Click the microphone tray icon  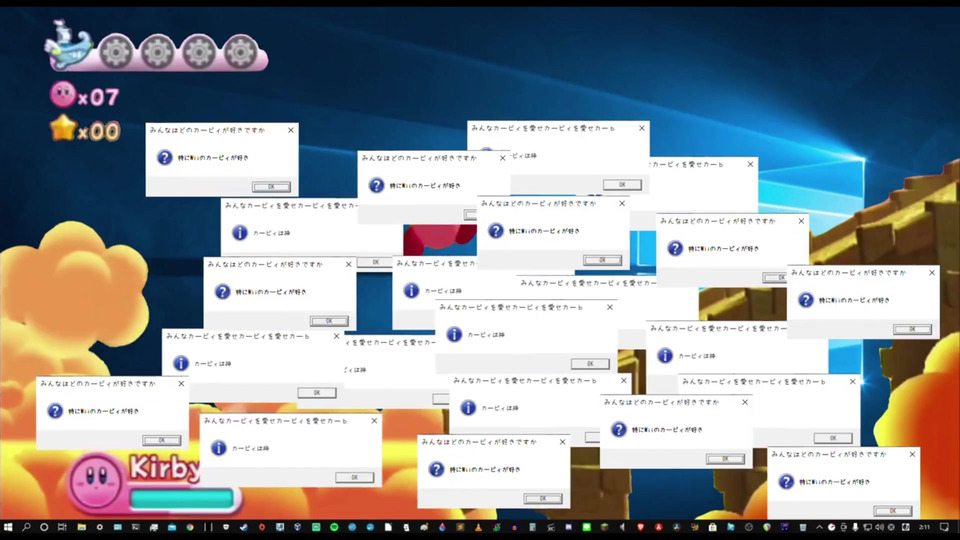pos(855,527)
